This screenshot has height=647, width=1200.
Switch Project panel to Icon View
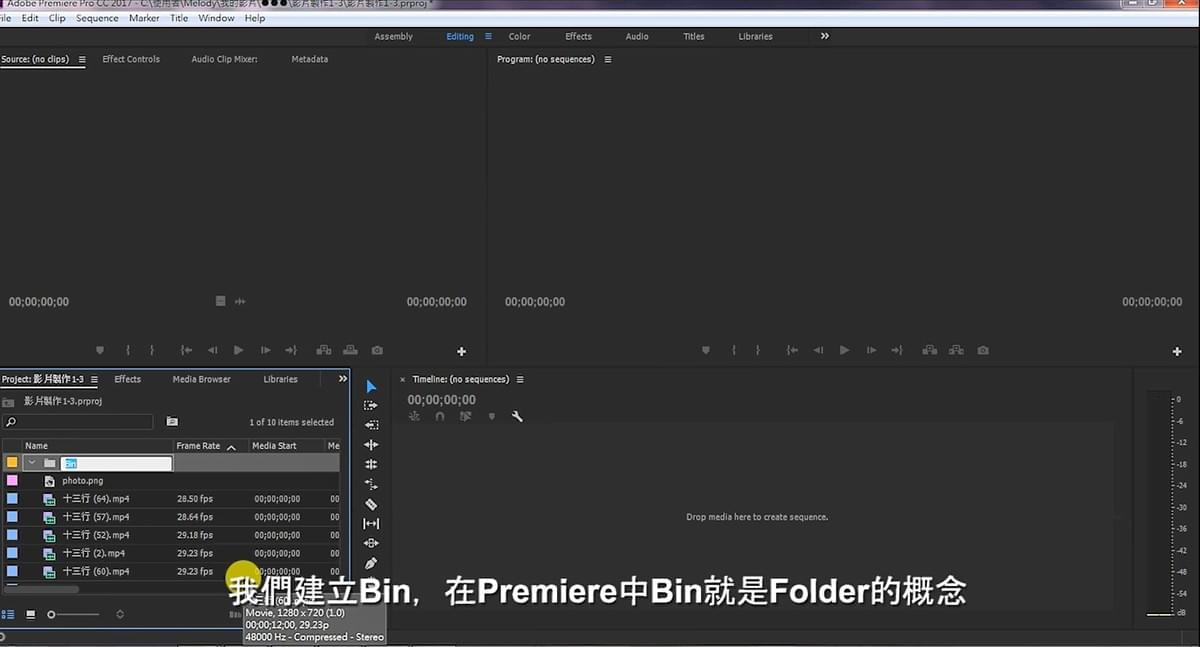click(31, 614)
